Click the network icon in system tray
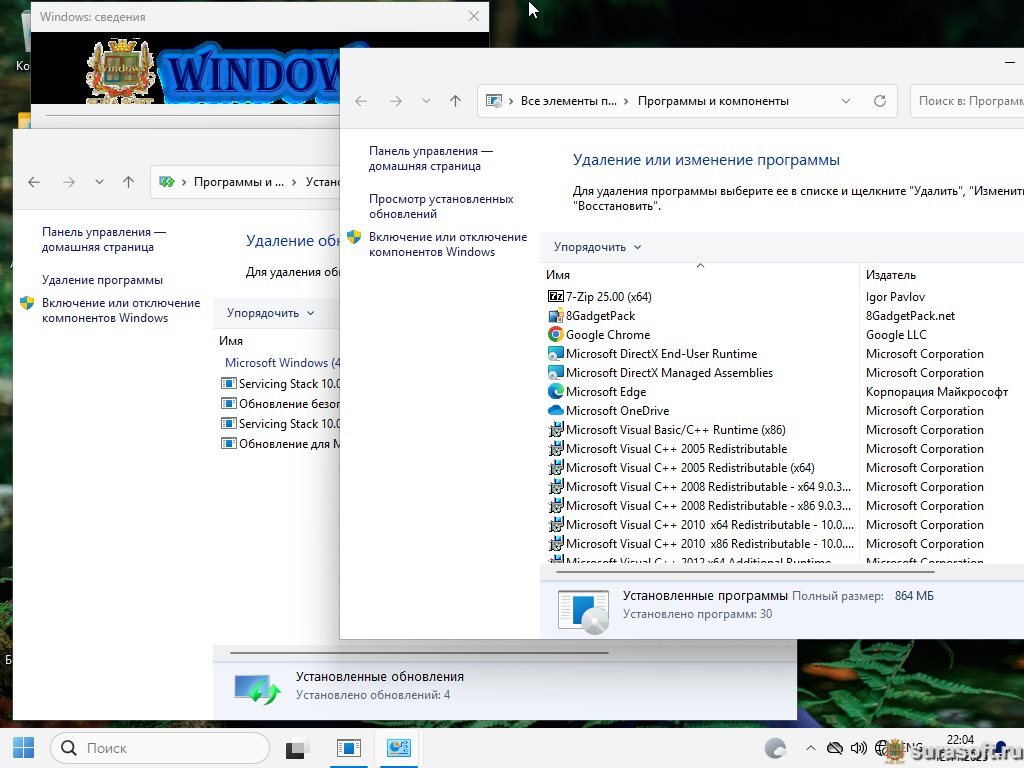Viewport: 1024px width, 768px height. (882, 748)
